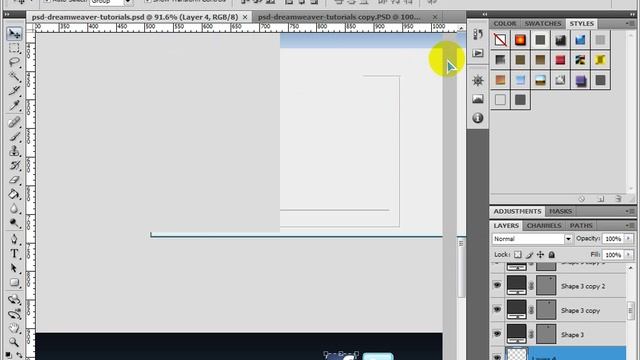Click Delete Style trash button

tap(619, 199)
